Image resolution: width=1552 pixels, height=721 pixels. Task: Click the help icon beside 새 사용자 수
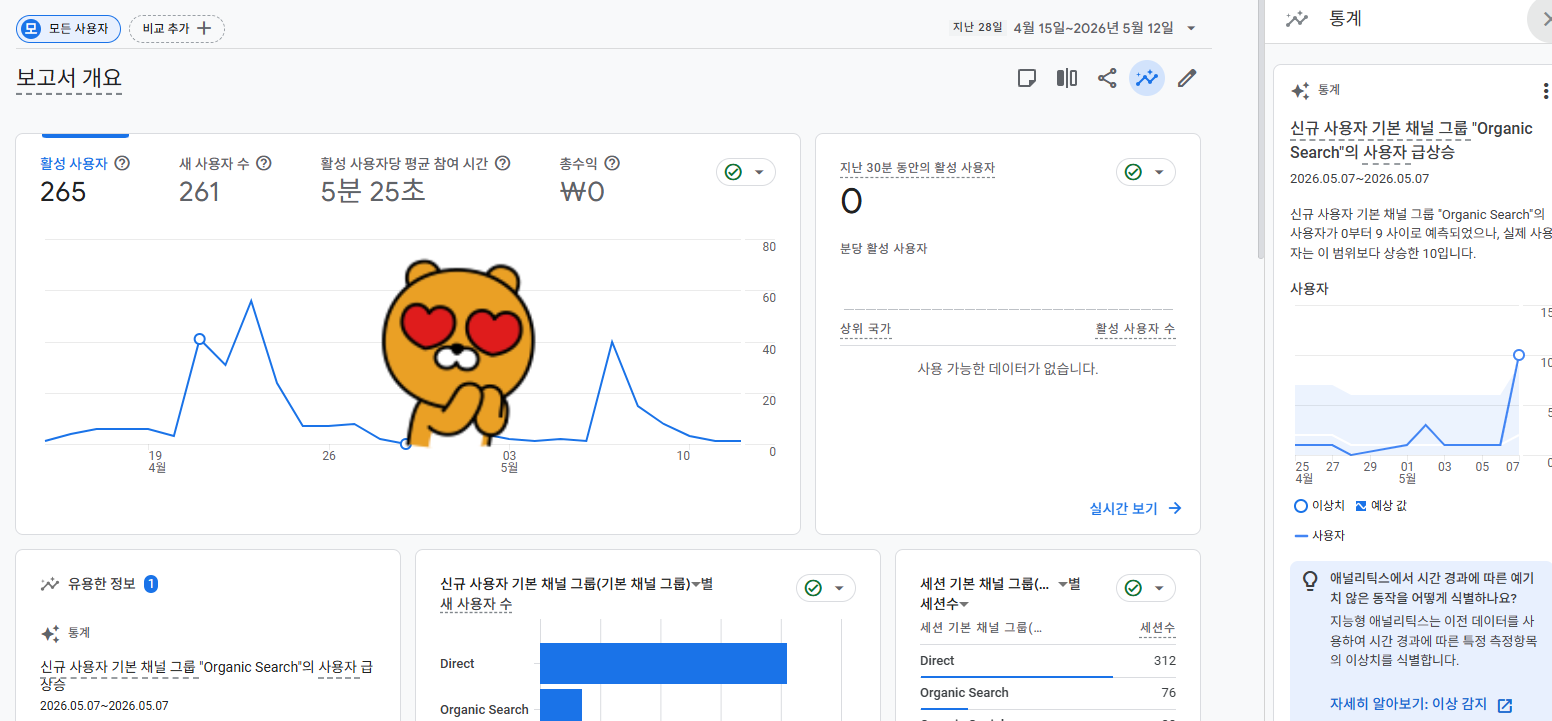264,163
